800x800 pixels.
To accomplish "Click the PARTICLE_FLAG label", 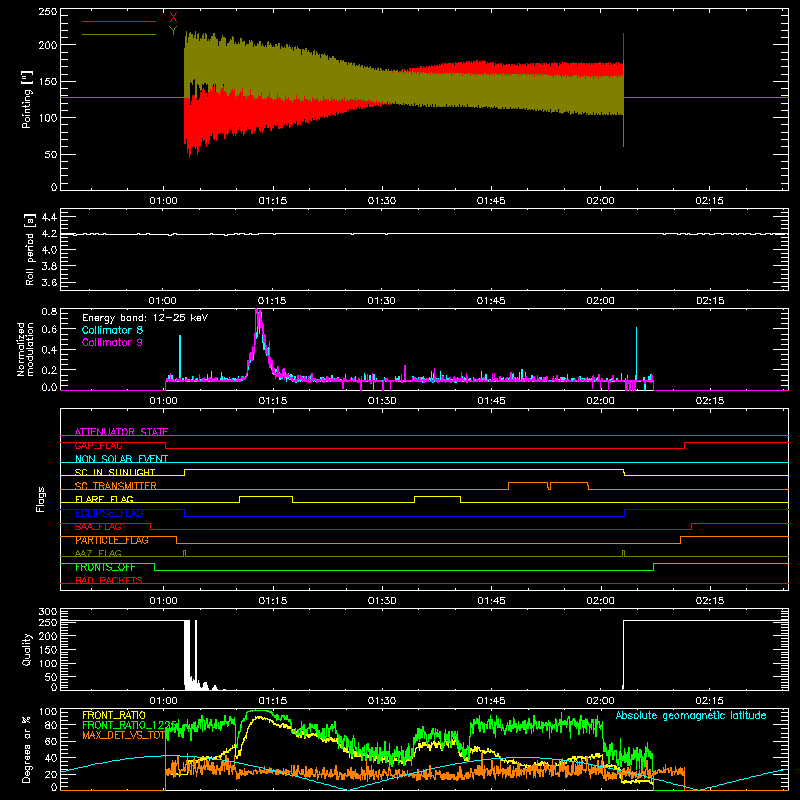I will [x=112, y=540].
